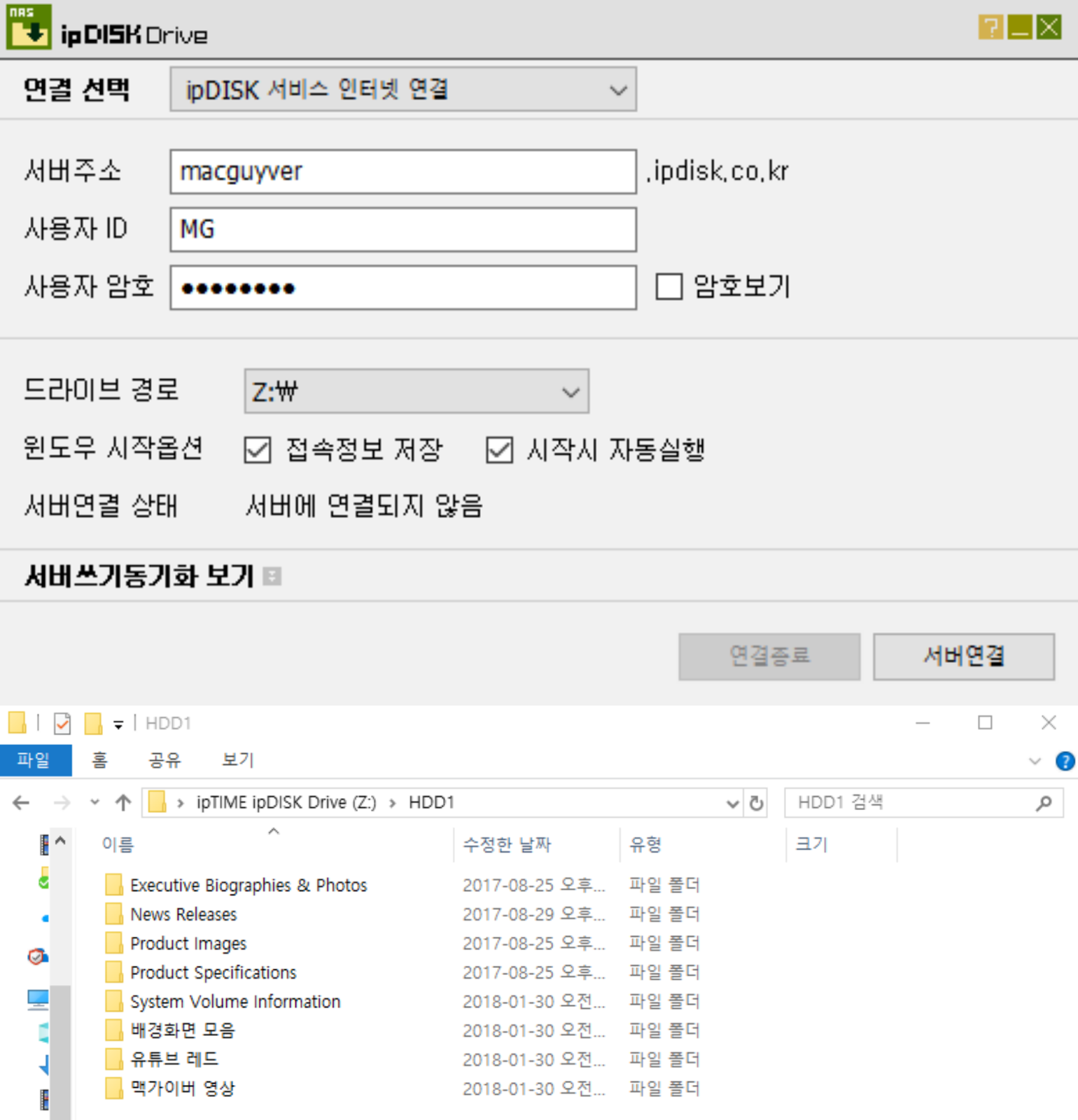Click the ipTIME ipDISK Drive (Z:) breadcrumb

286,803
